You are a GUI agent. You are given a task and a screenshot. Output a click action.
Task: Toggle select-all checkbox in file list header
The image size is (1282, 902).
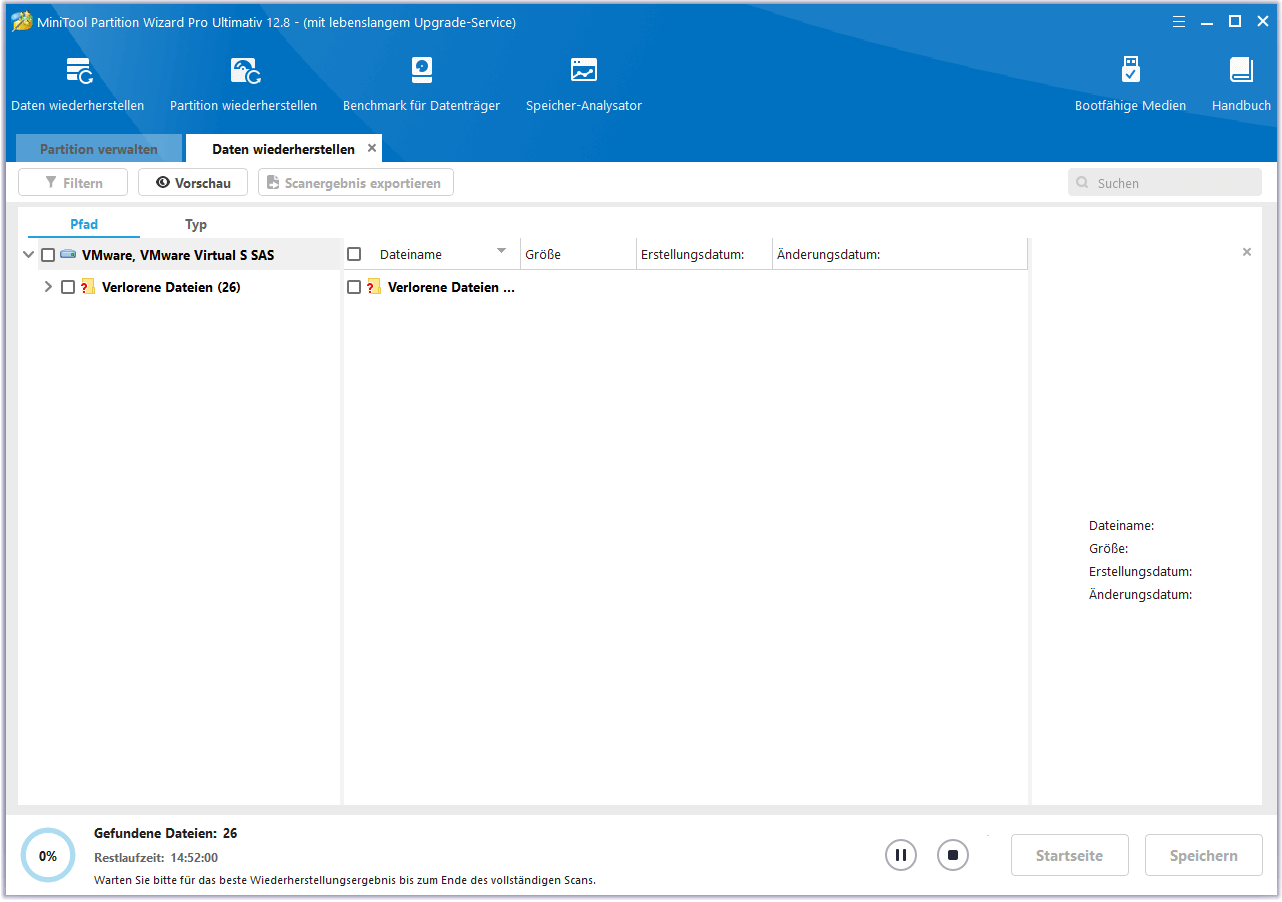[354, 254]
